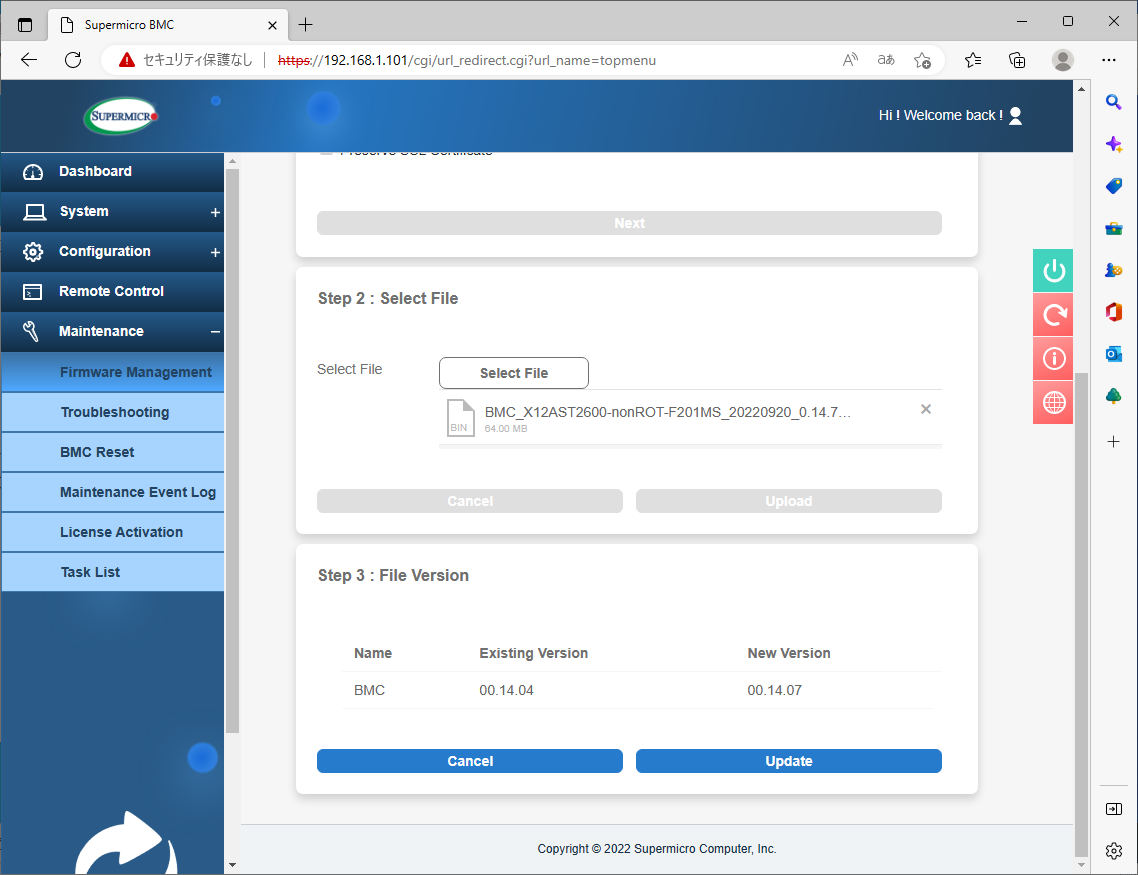Remove the selected BMC firmware file
This screenshot has width=1138, height=875.
[x=925, y=409]
